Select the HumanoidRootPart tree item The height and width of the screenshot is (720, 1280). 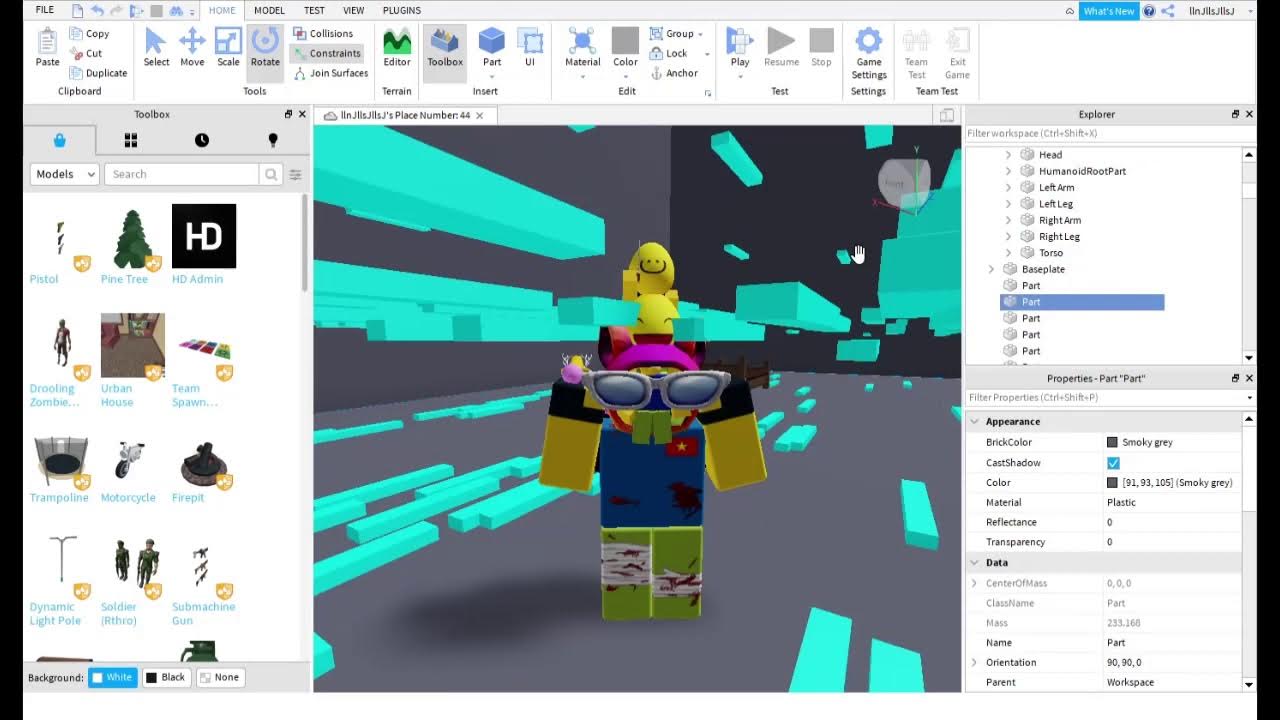click(x=1082, y=171)
